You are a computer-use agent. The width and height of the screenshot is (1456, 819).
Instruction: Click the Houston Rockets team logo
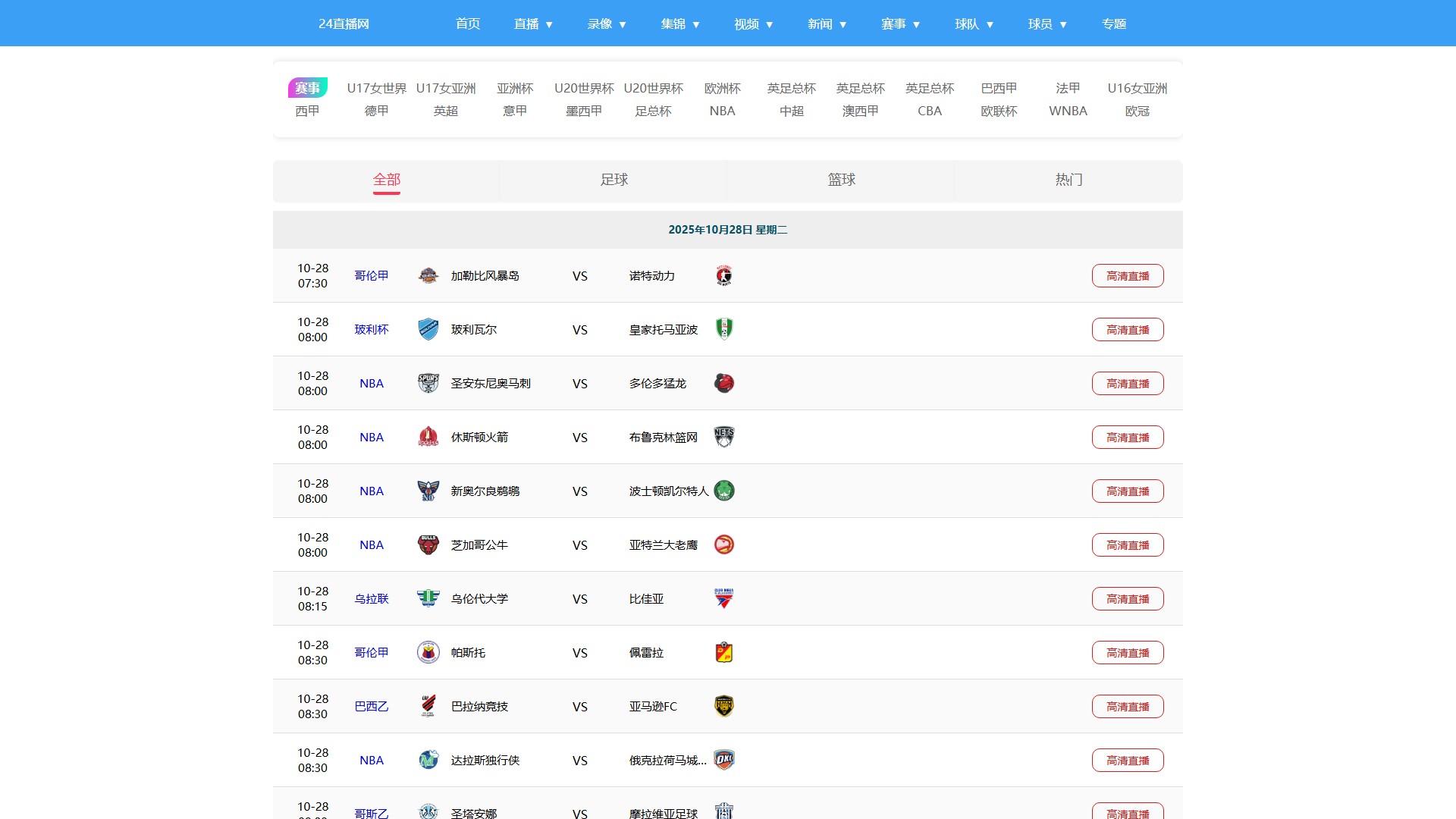tap(428, 437)
